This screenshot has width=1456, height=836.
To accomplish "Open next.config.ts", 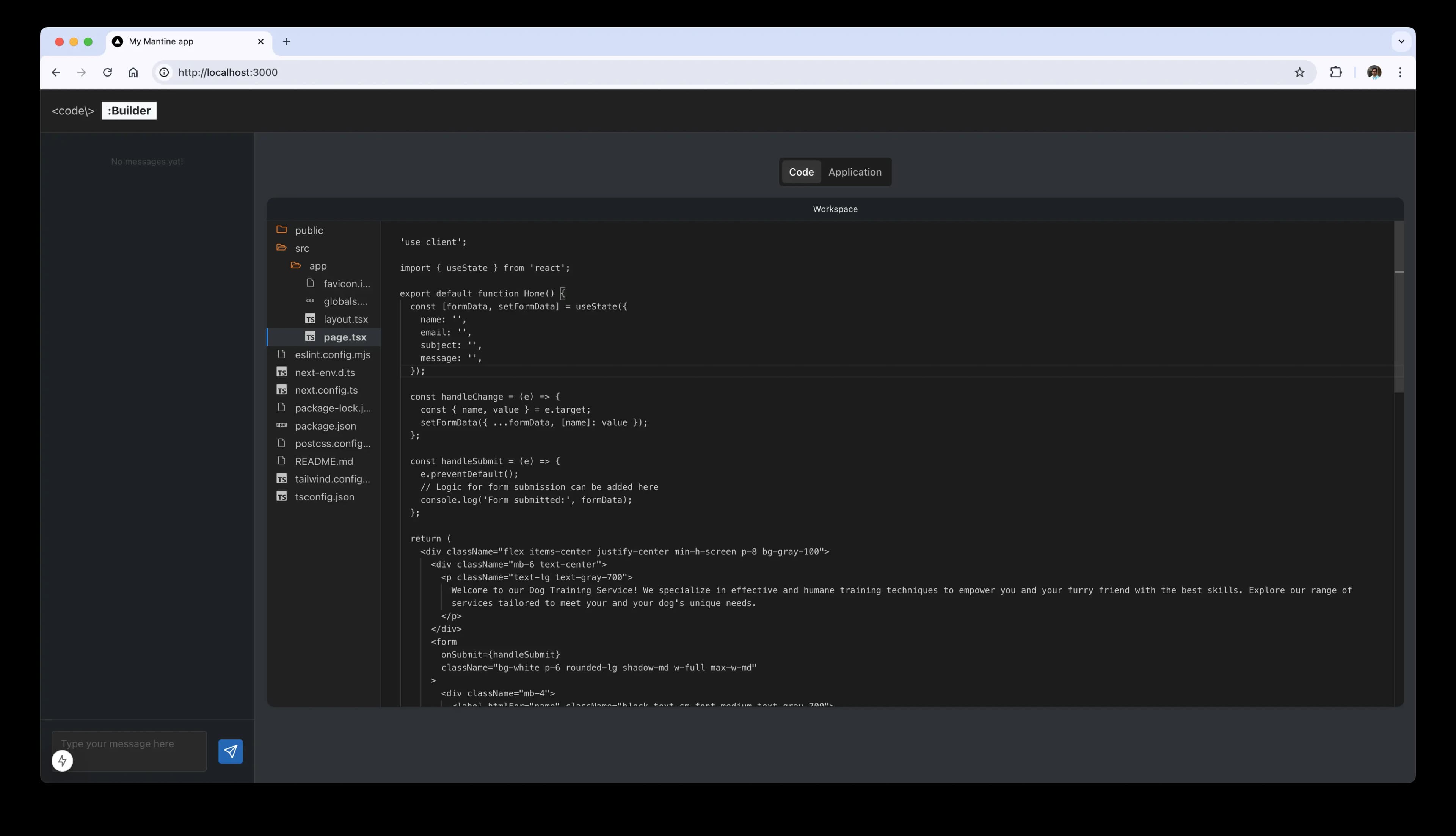I will coord(323,391).
